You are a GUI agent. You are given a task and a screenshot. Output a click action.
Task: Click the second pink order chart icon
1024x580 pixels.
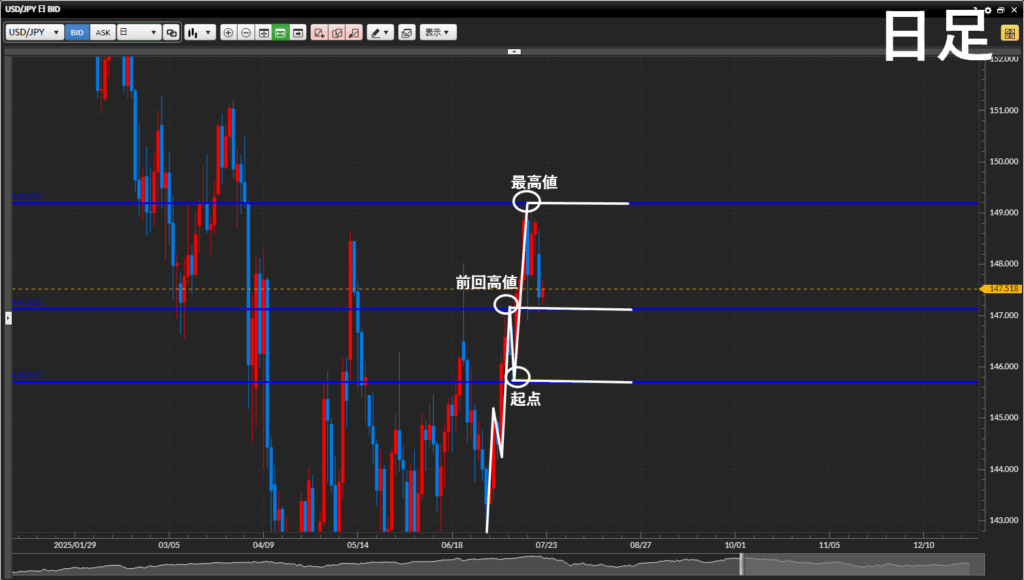(337, 33)
